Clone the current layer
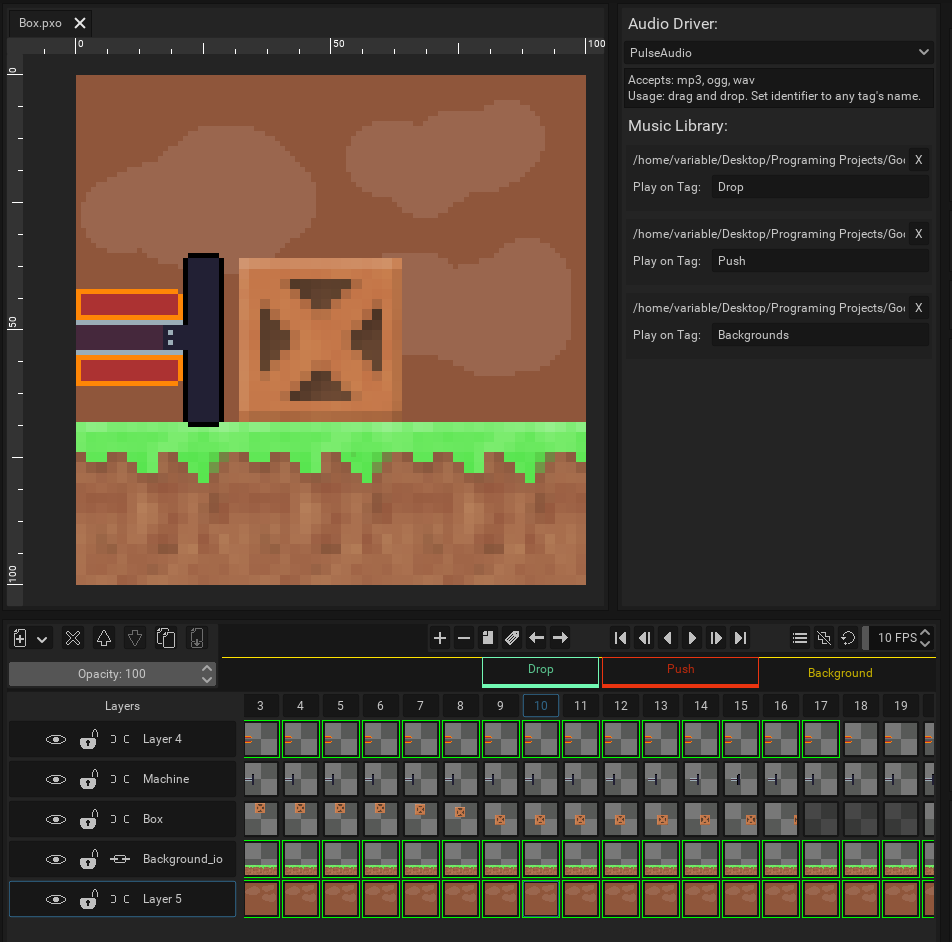 coord(166,638)
